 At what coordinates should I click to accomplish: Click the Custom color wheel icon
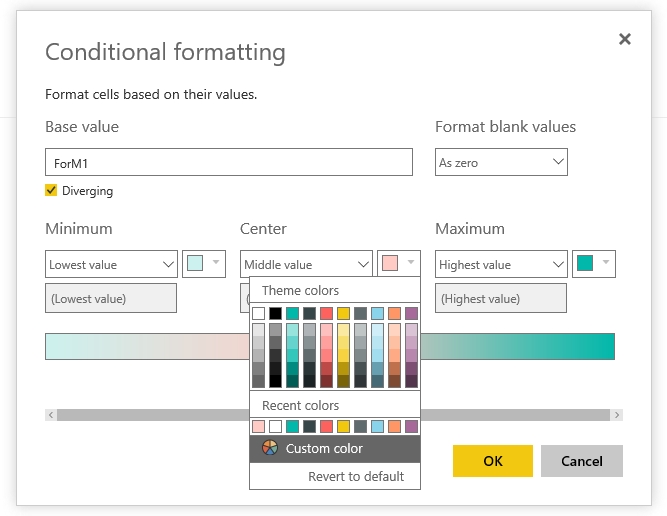tap(270, 448)
